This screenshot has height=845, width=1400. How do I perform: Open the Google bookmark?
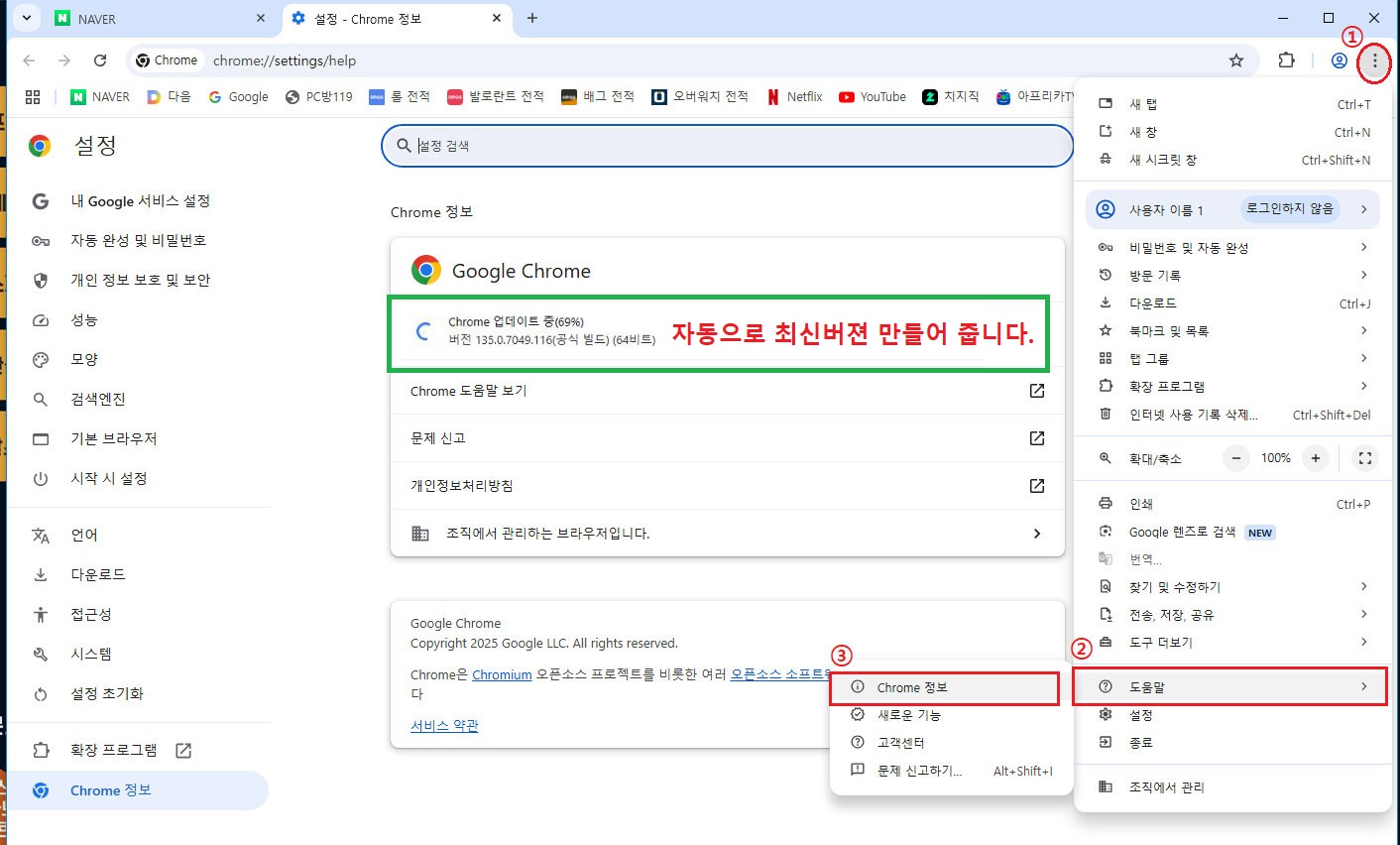pyautogui.click(x=238, y=96)
